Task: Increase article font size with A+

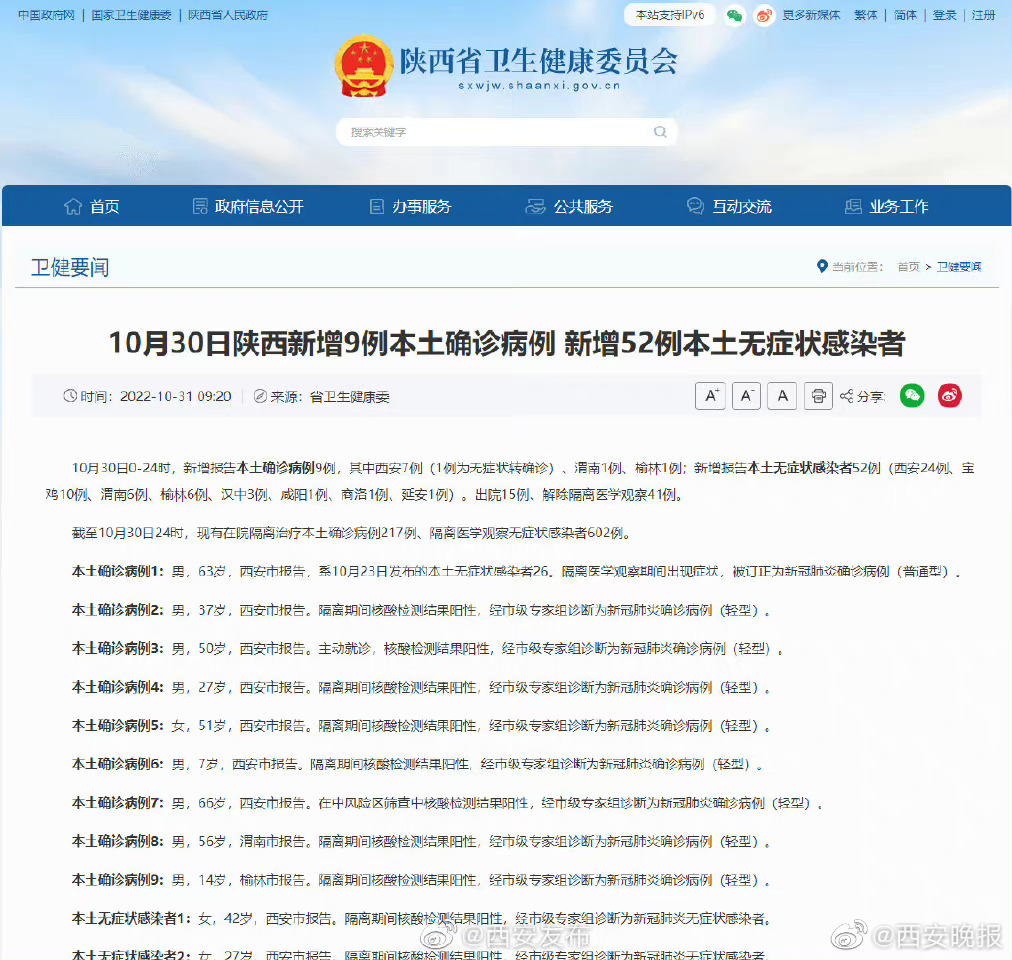Action: (x=710, y=396)
